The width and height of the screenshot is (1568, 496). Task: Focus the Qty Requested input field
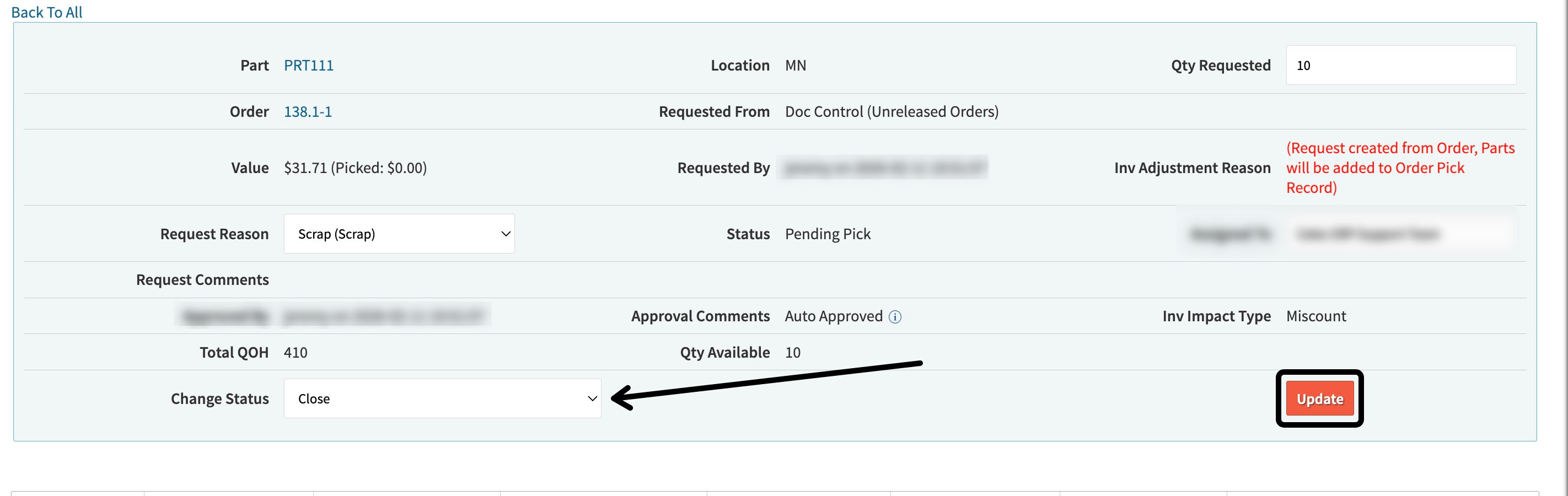[1400, 65]
